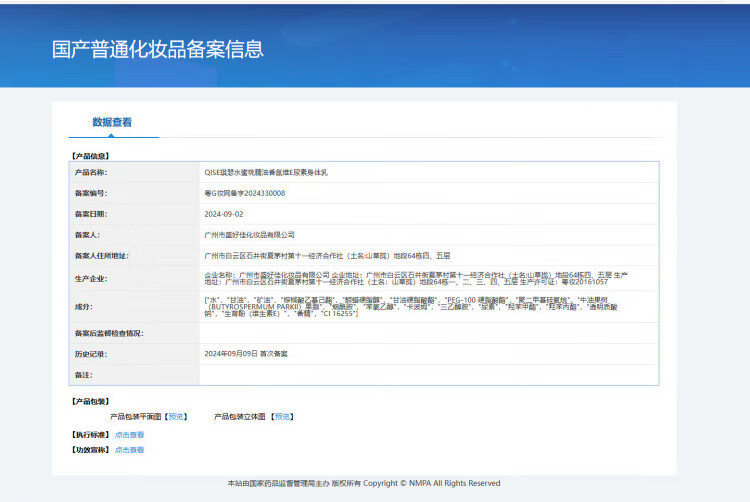Click the NMPA copyright footer text
Viewport: 750px width, 502px height.
click(364, 483)
